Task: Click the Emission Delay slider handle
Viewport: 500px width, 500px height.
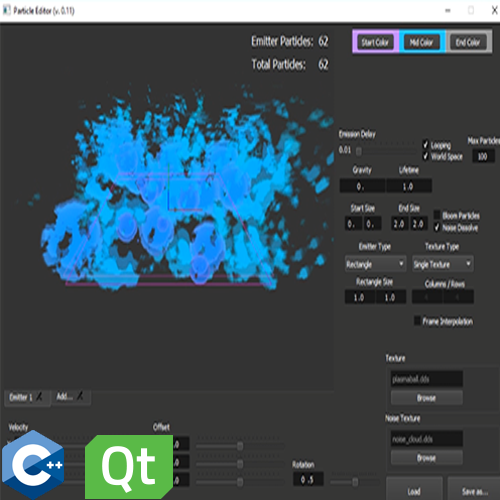Action: [x=359, y=151]
